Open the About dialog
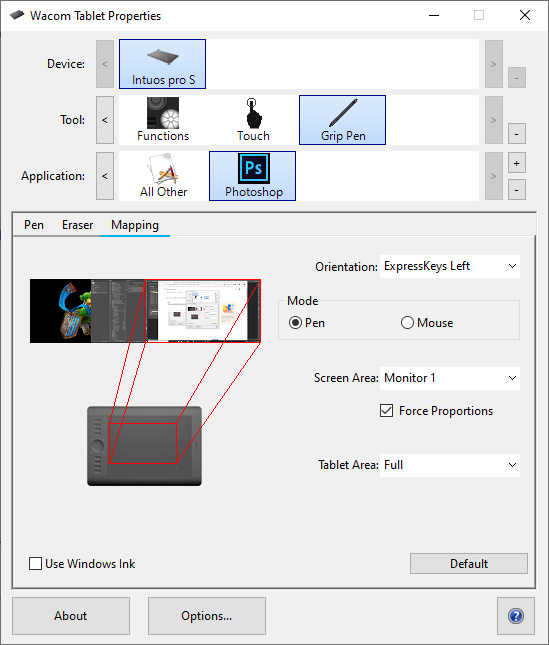Viewport: 549px width, 645px height. click(71, 616)
